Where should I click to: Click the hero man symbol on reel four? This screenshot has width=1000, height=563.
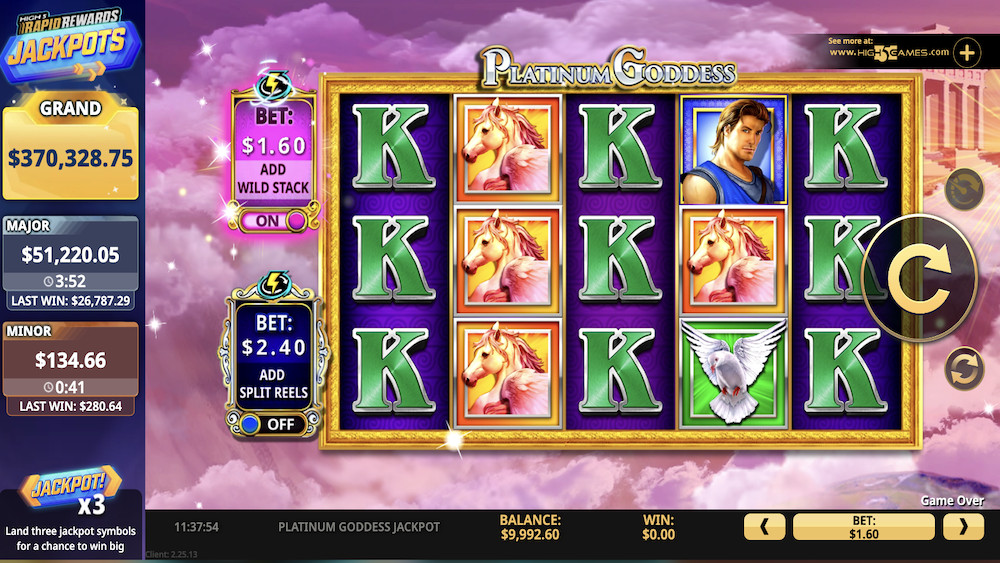(x=733, y=150)
